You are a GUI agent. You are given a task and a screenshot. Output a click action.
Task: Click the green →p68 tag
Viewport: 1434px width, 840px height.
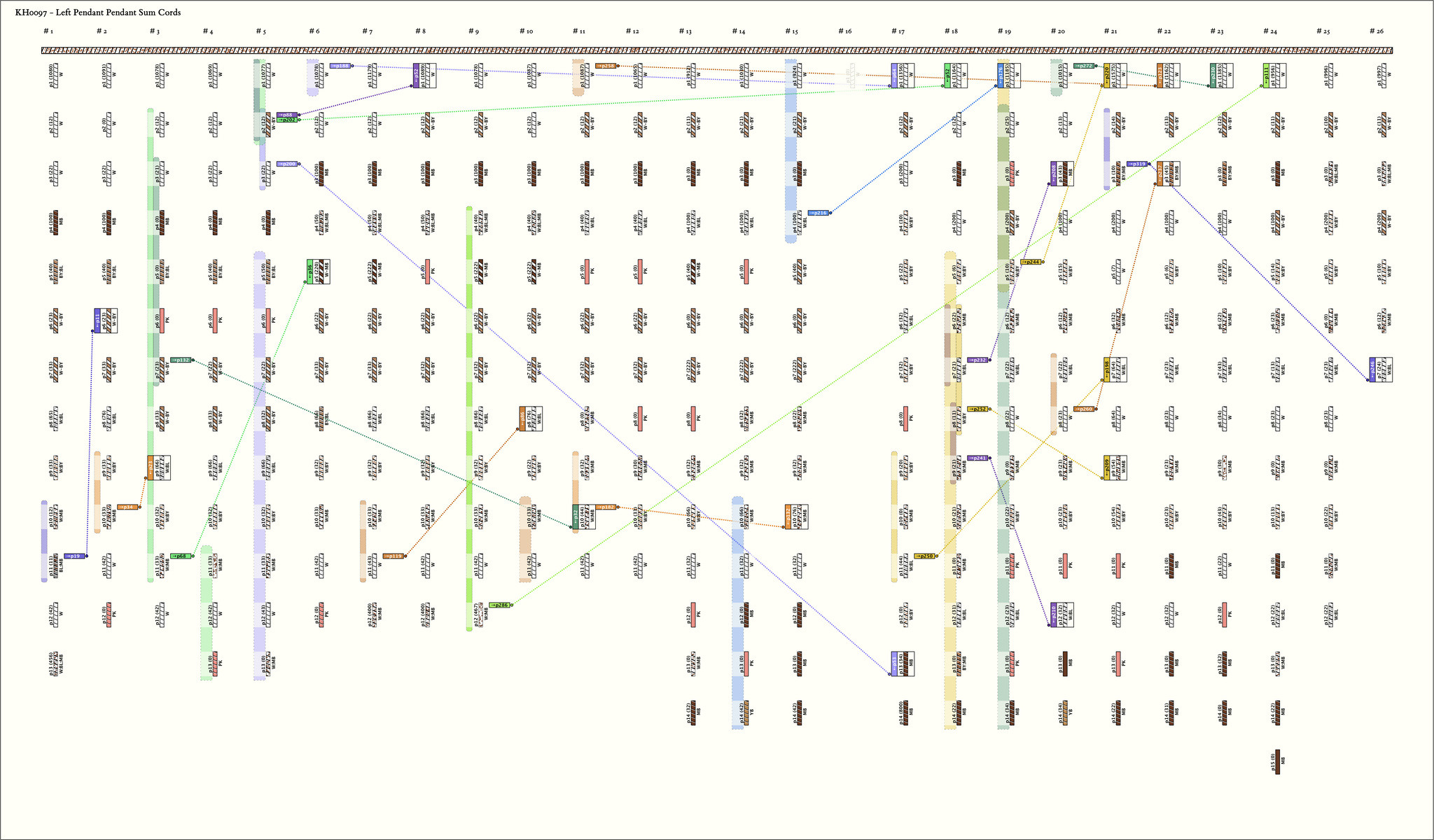181,556
